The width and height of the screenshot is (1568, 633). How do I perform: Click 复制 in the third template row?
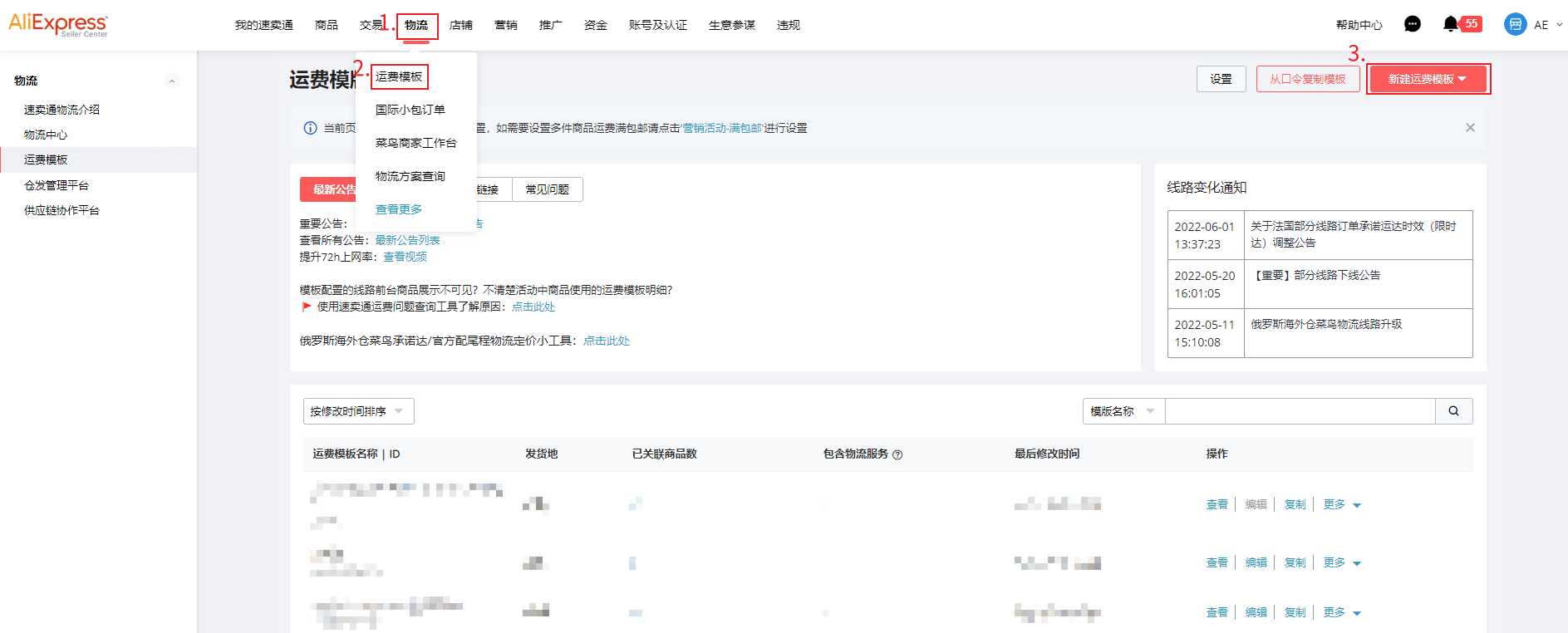coord(1295,612)
